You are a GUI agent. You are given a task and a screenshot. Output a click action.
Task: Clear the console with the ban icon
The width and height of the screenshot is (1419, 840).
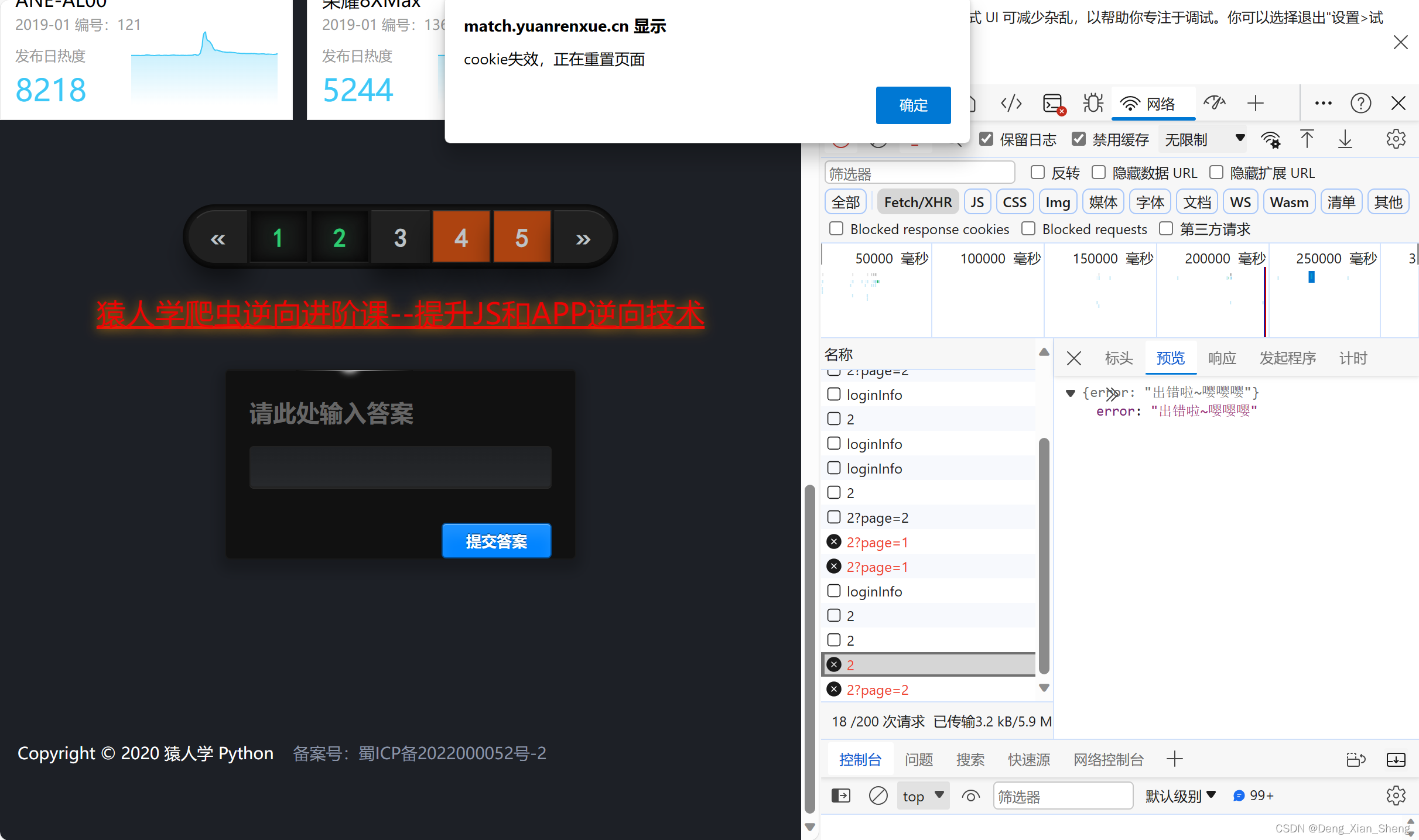click(x=878, y=796)
